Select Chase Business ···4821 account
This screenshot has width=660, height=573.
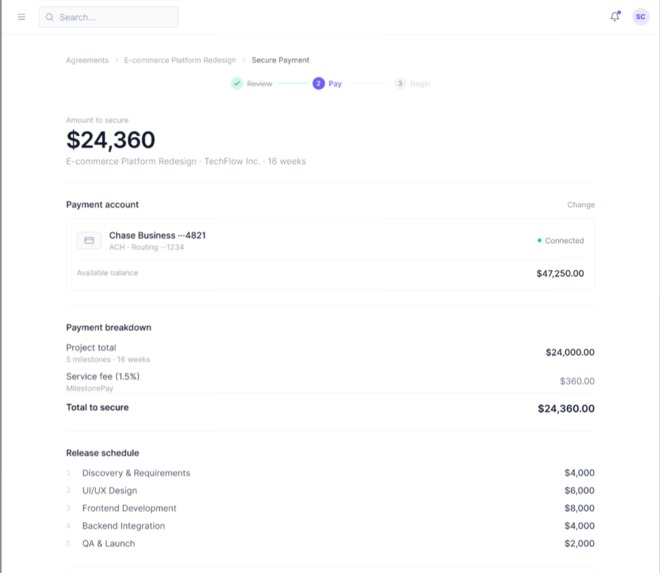[157, 235]
